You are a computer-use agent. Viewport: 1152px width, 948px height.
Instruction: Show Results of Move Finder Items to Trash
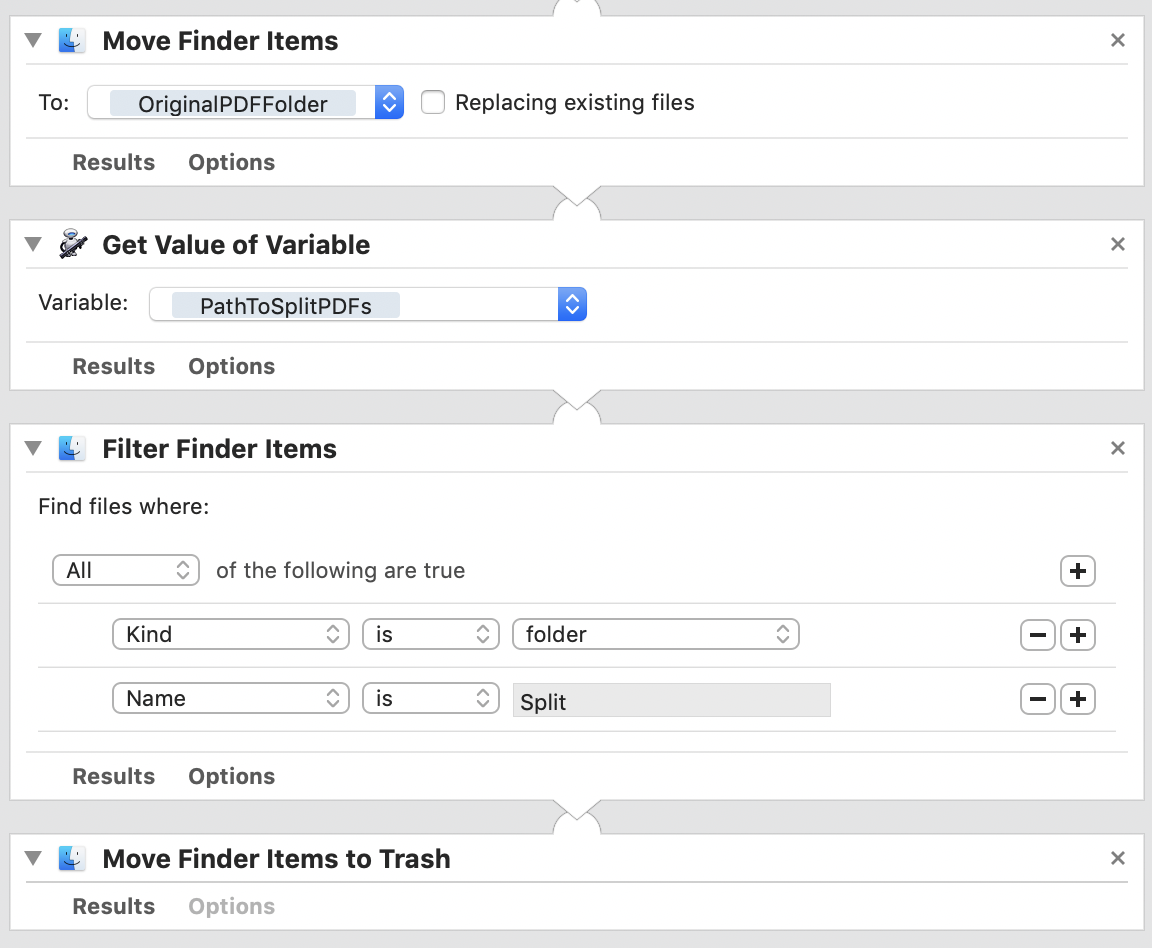113,906
